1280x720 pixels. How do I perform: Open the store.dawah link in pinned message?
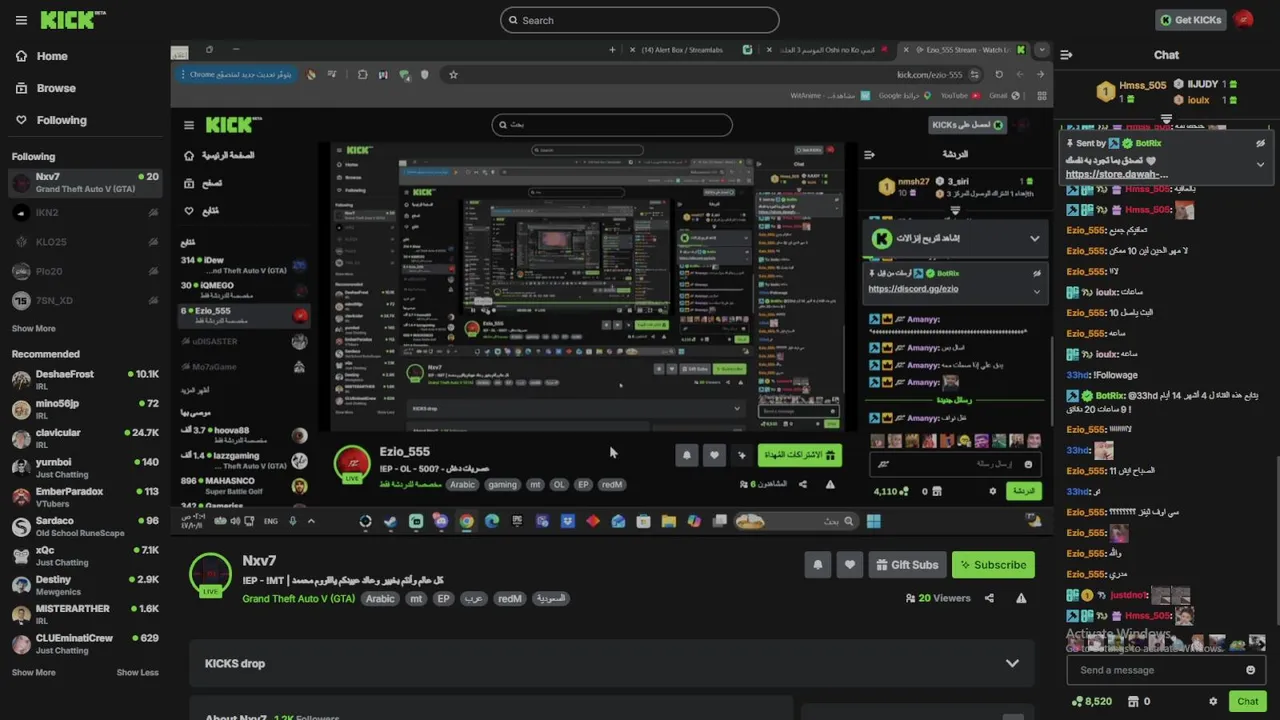pyautogui.click(x=1116, y=174)
